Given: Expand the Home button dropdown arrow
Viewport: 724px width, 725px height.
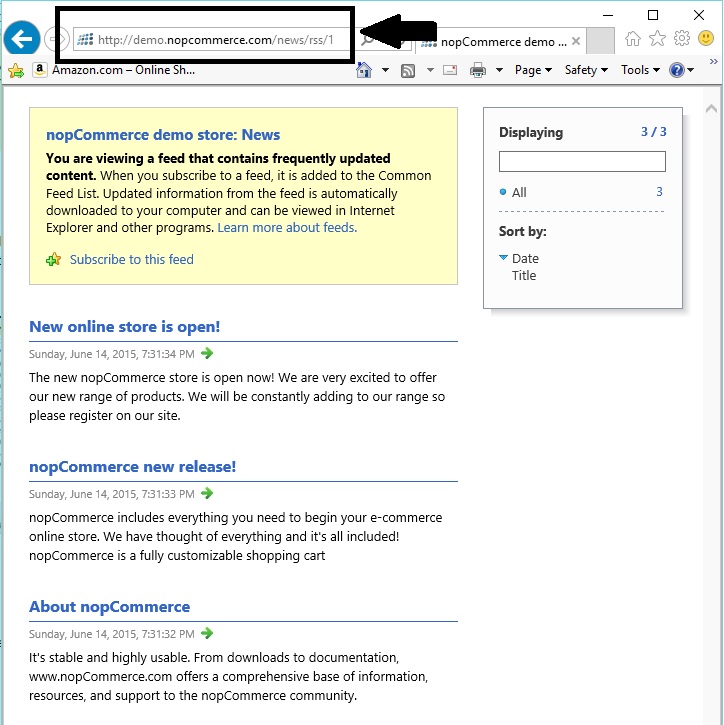Looking at the screenshot, I should pyautogui.click(x=385, y=70).
